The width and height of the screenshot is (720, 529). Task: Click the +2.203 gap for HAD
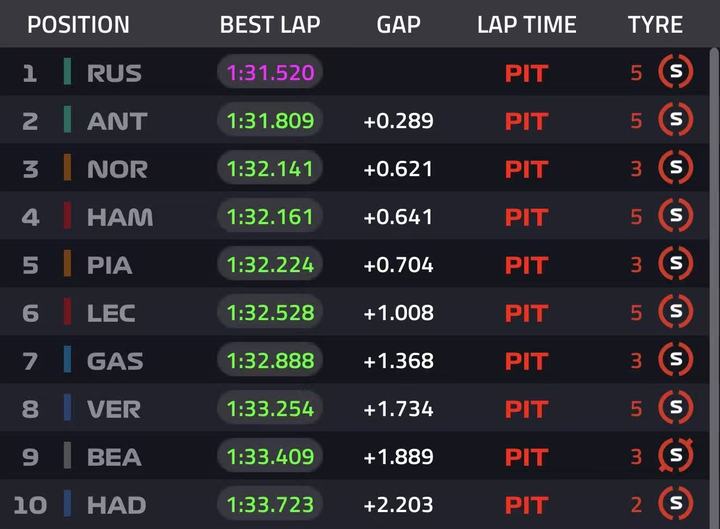pyautogui.click(x=398, y=505)
